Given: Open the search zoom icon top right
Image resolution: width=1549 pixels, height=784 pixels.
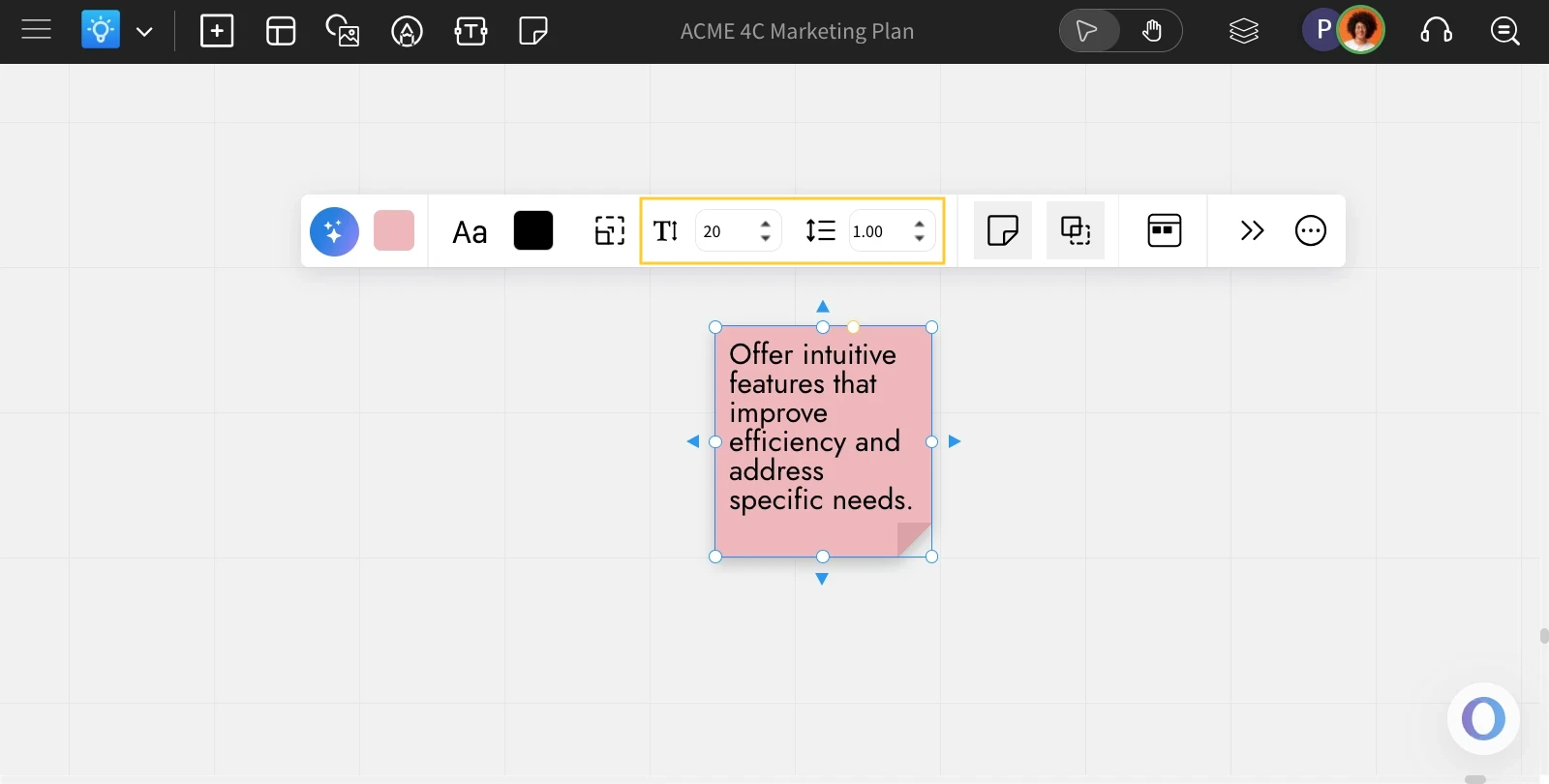Looking at the screenshot, I should point(1504,31).
